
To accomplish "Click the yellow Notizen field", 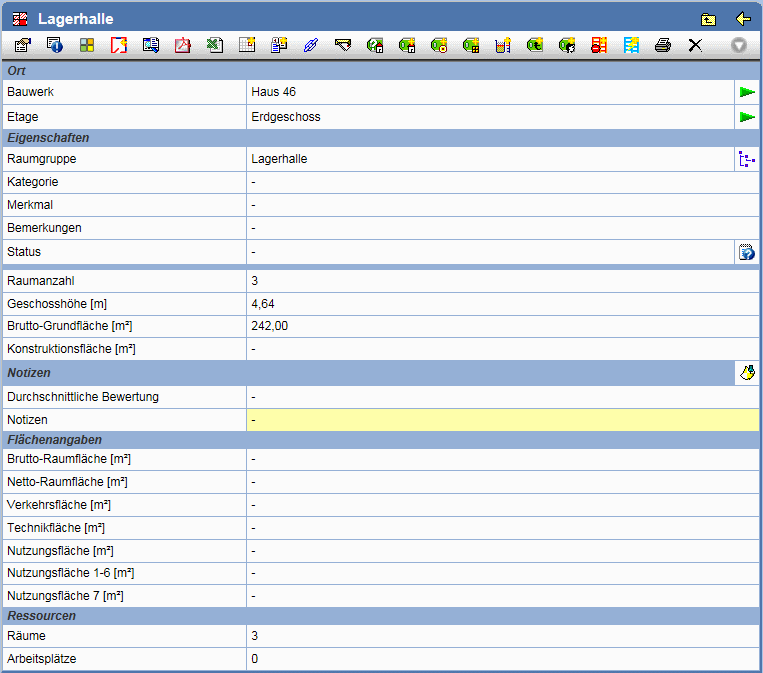I will (502, 420).
